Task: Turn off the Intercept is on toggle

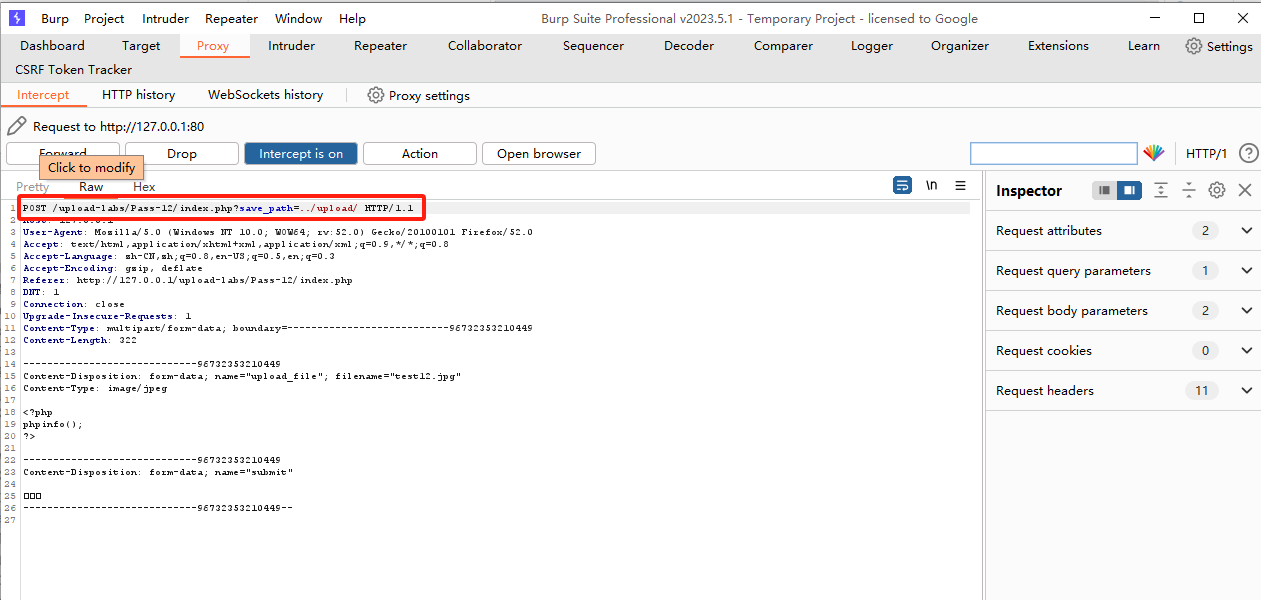Action: [301, 153]
